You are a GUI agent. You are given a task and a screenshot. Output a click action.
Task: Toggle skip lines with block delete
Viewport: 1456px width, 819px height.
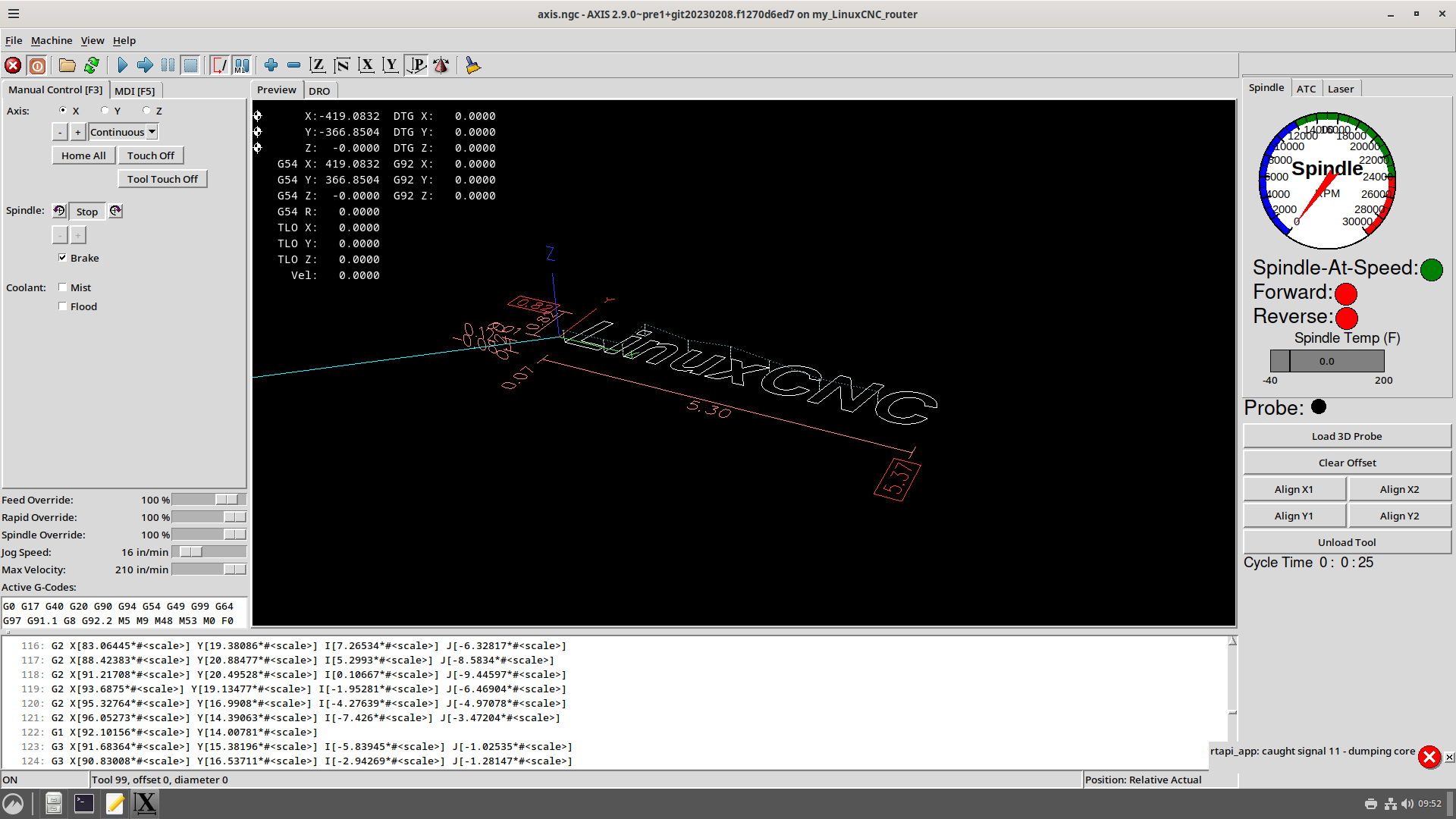click(x=219, y=65)
